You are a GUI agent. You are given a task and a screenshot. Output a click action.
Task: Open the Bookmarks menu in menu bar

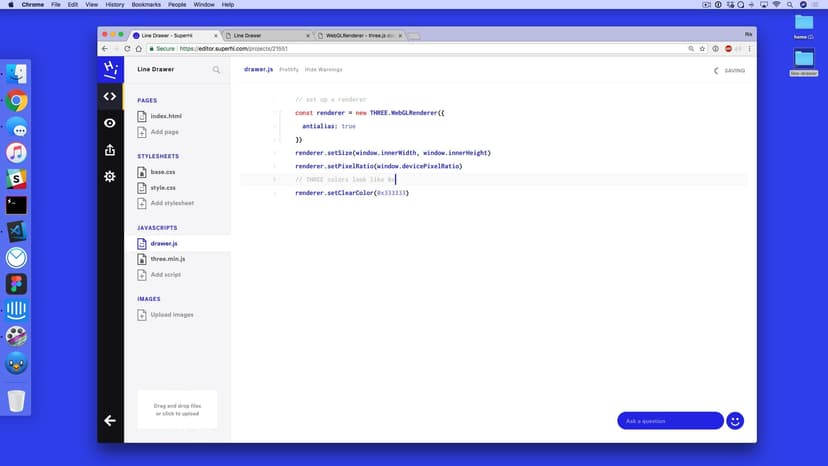tap(145, 5)
